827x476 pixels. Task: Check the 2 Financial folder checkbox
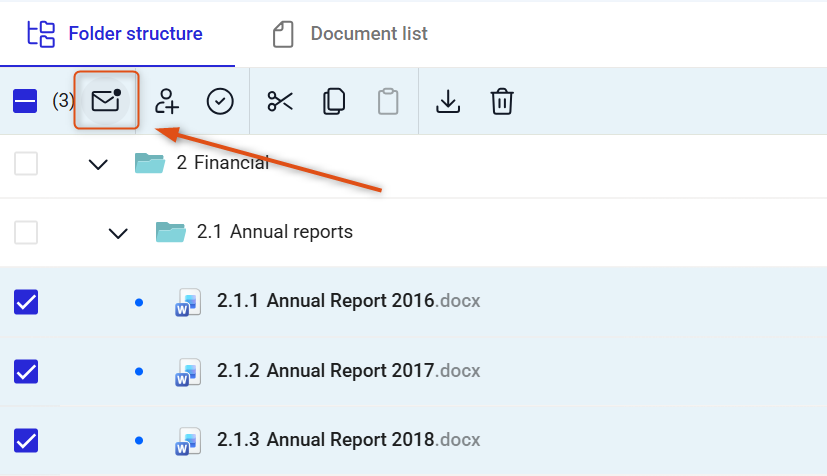tap(26, 163)
